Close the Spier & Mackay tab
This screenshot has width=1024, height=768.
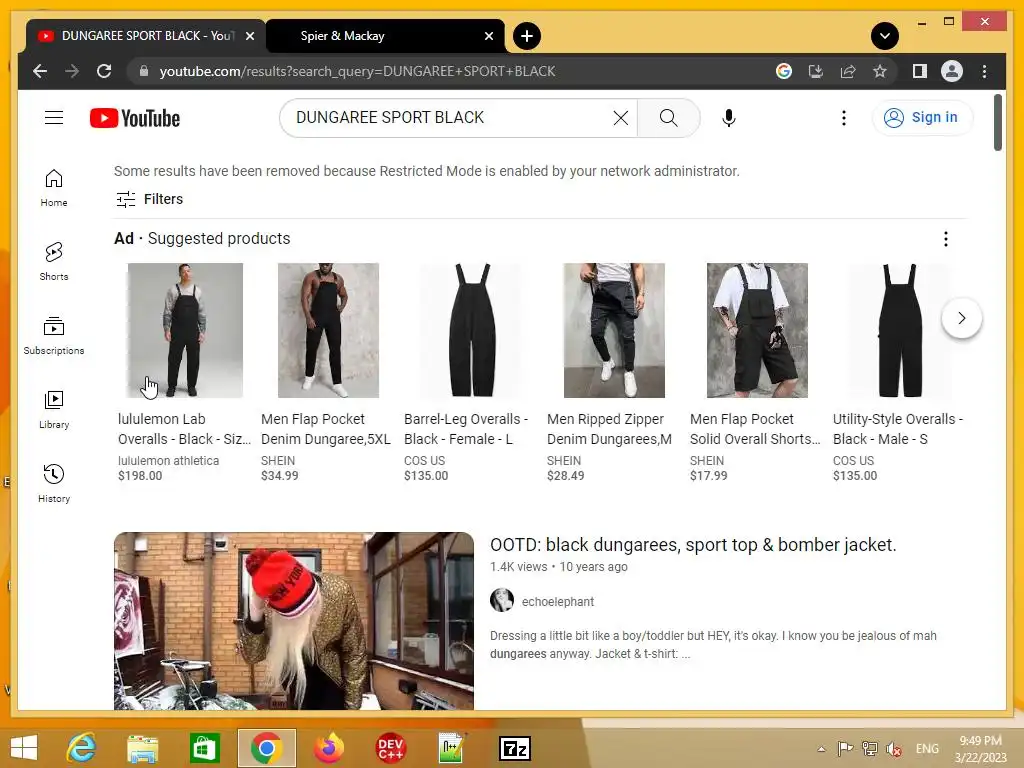click(x=488, y=36)
